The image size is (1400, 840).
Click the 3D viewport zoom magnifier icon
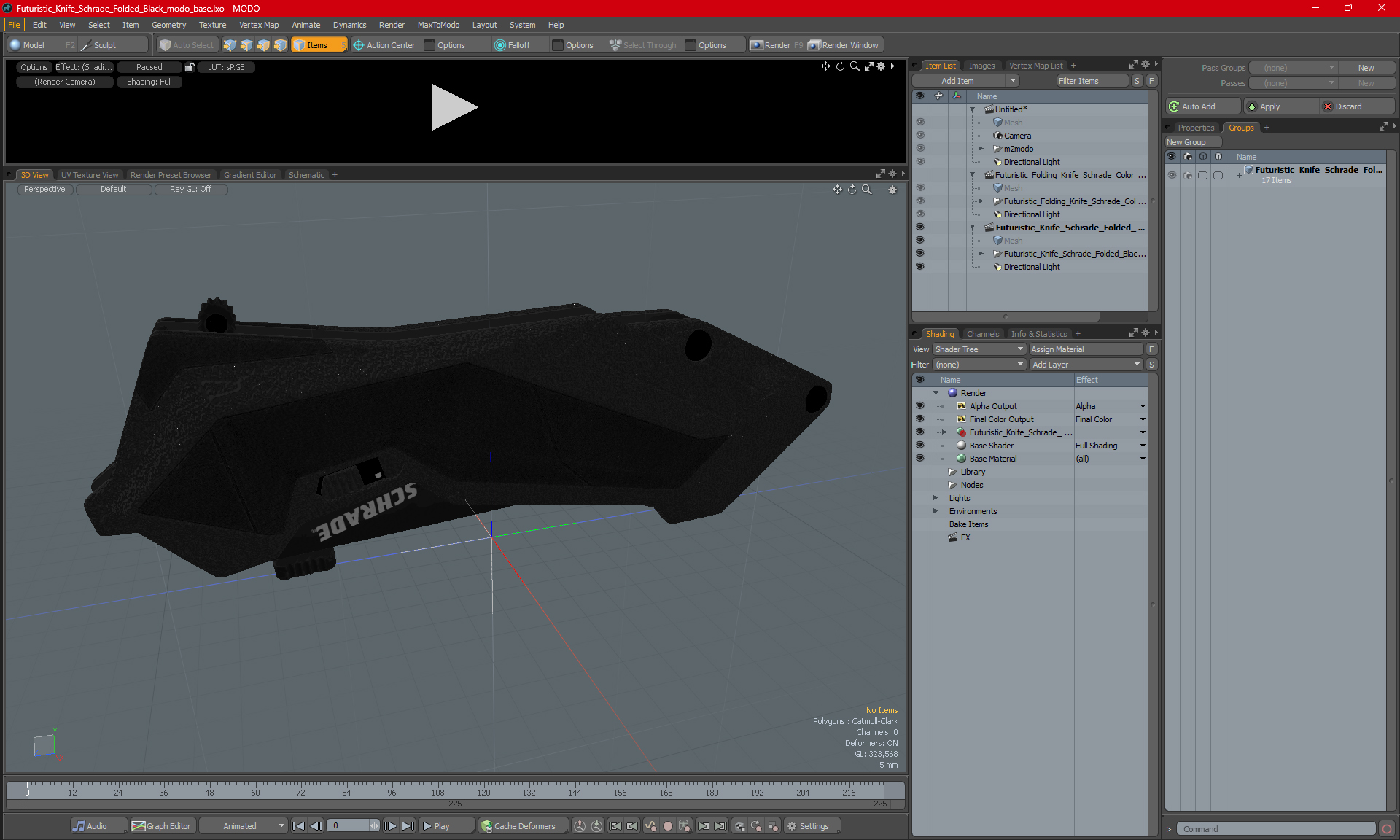pyautogui.click(x=867, y=190)
